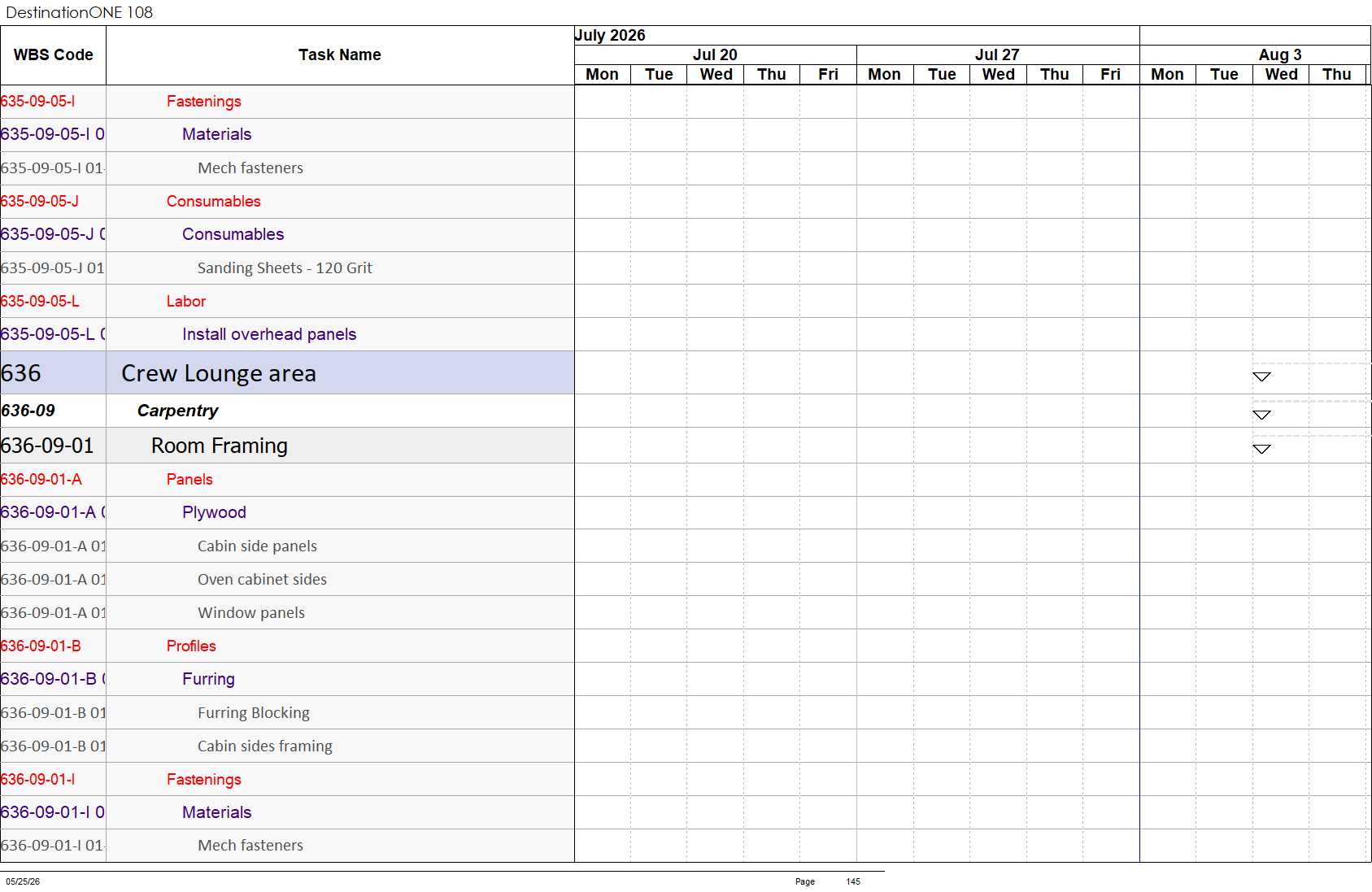Click the page number 145

[x=853, y=881]
